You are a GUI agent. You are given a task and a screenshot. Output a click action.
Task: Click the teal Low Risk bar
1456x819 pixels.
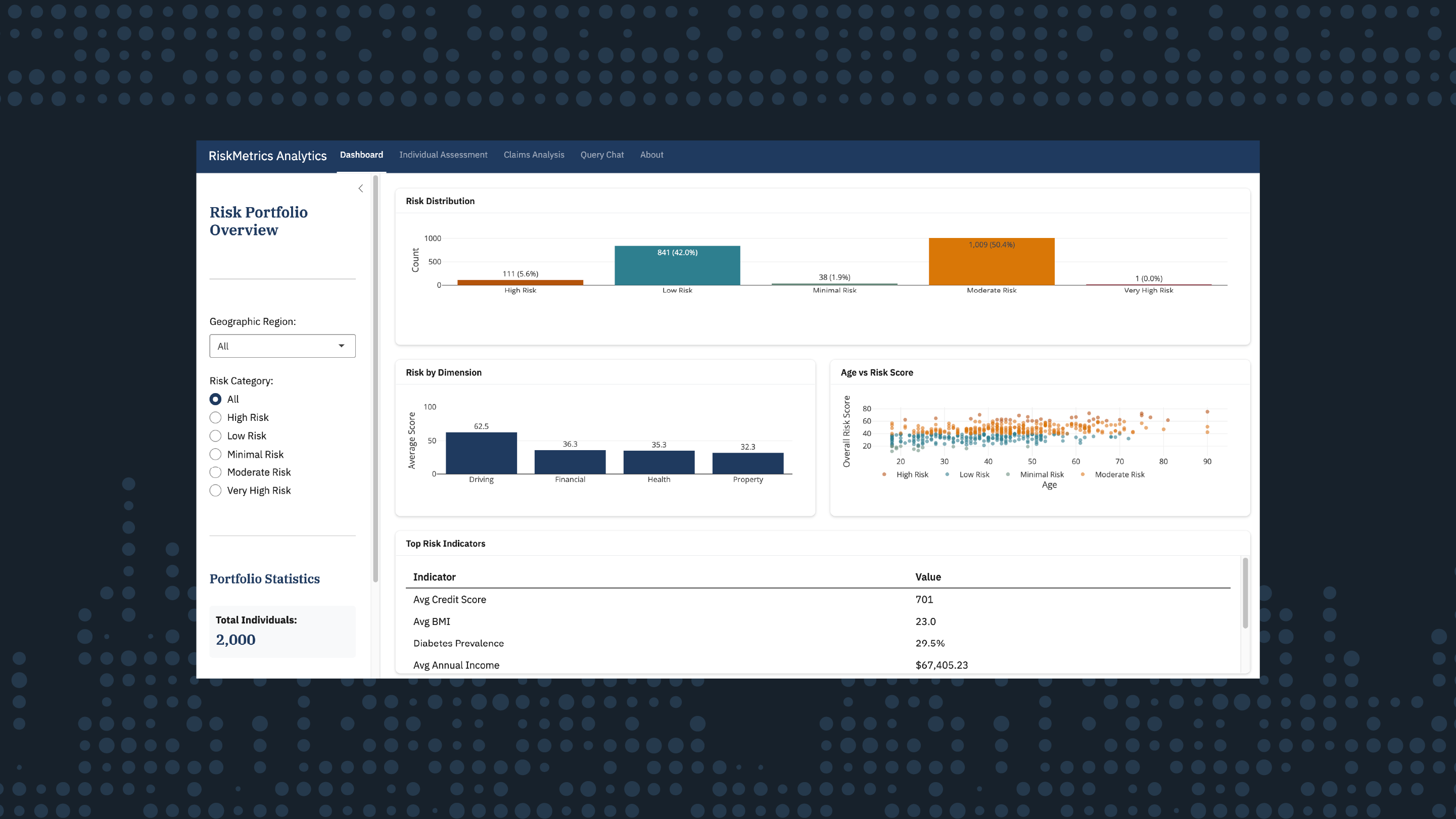coord(677,267)
